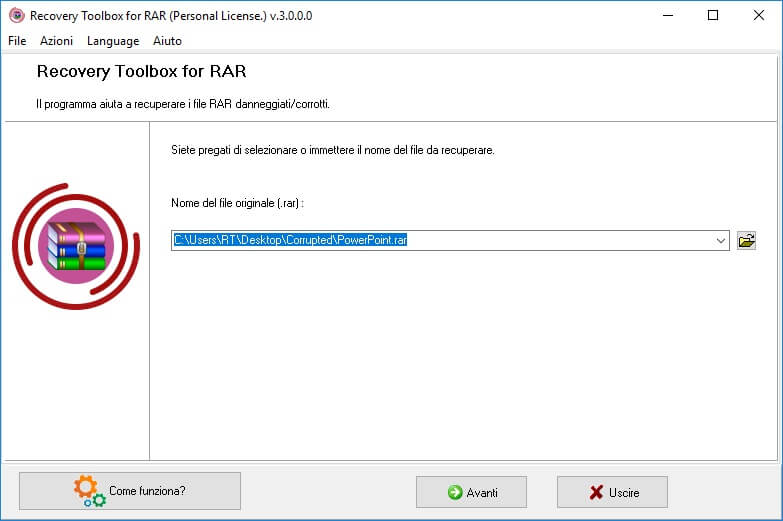This screenshot has width=783, height=521.
Task: Click the WinRAR books logo image
Action: tap(76, 245)
